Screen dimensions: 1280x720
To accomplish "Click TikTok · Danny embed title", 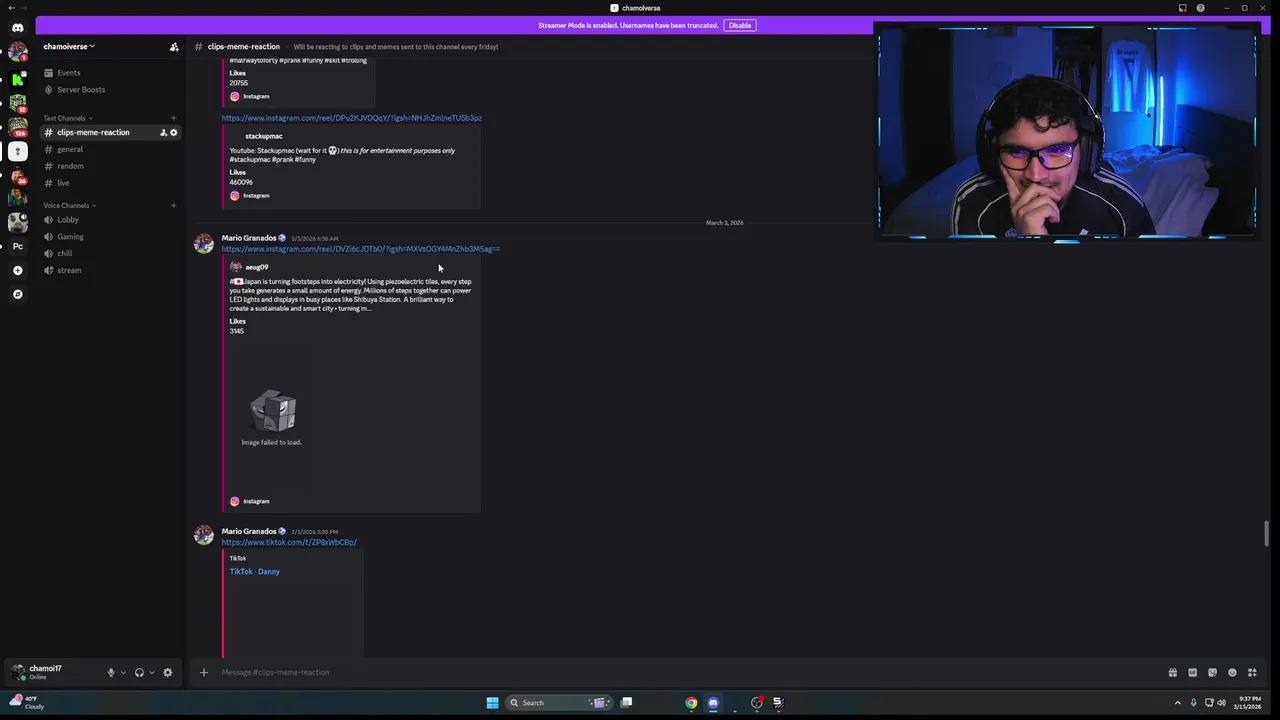I will pos(254,572).
